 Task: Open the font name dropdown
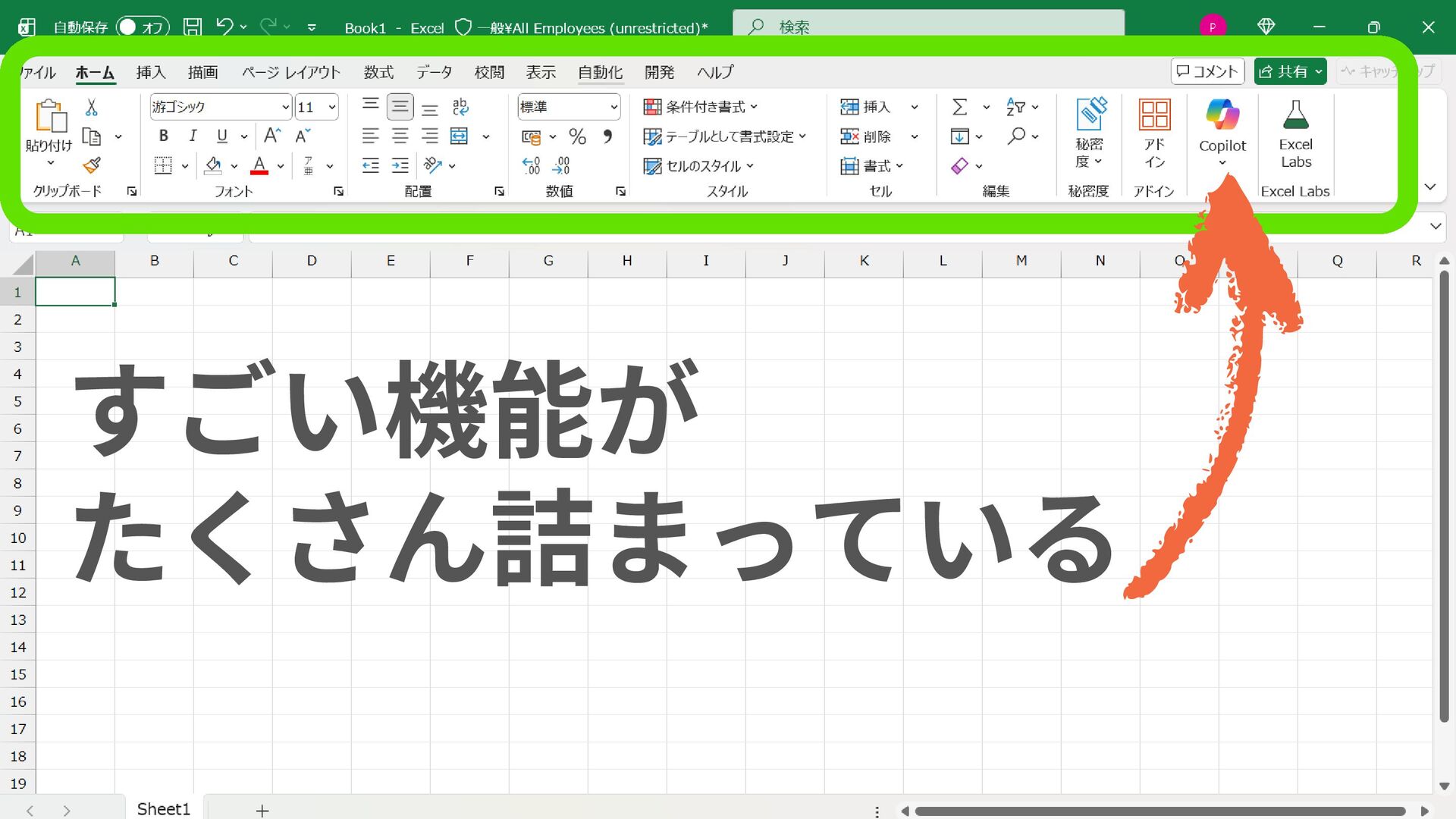(285, 108)
